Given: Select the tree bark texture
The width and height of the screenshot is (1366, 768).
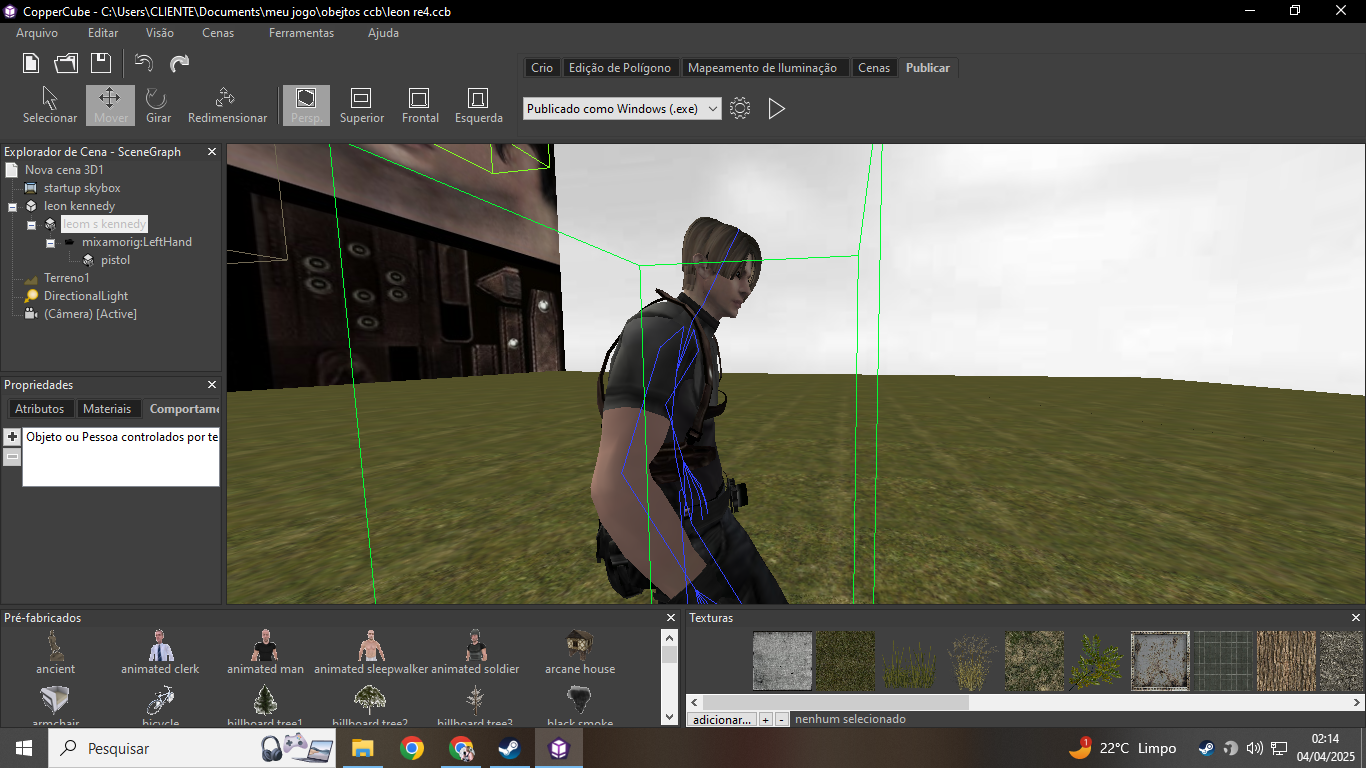Looking at the screenshot, I should (1286, 661).
